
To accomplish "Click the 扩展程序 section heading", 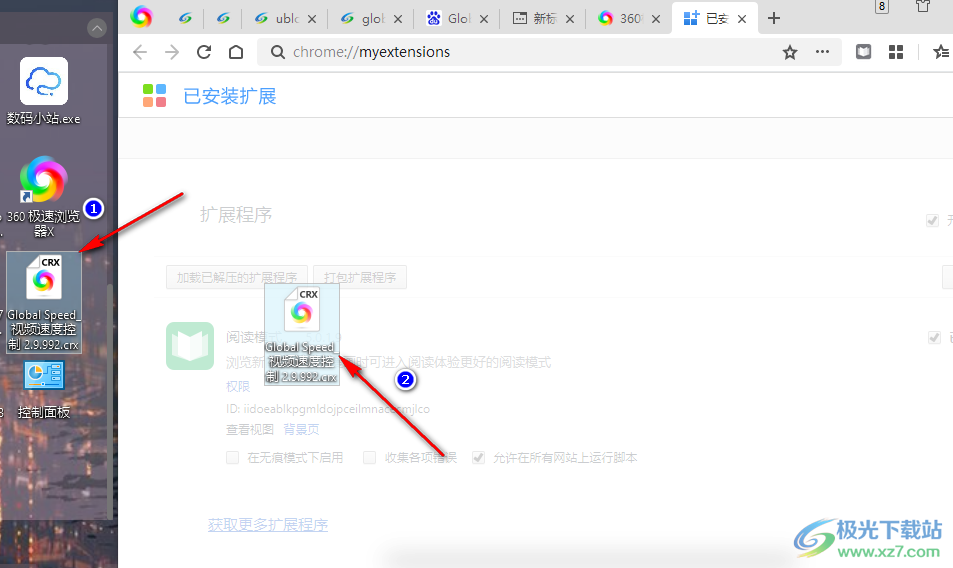I will (x=236, y=214).
